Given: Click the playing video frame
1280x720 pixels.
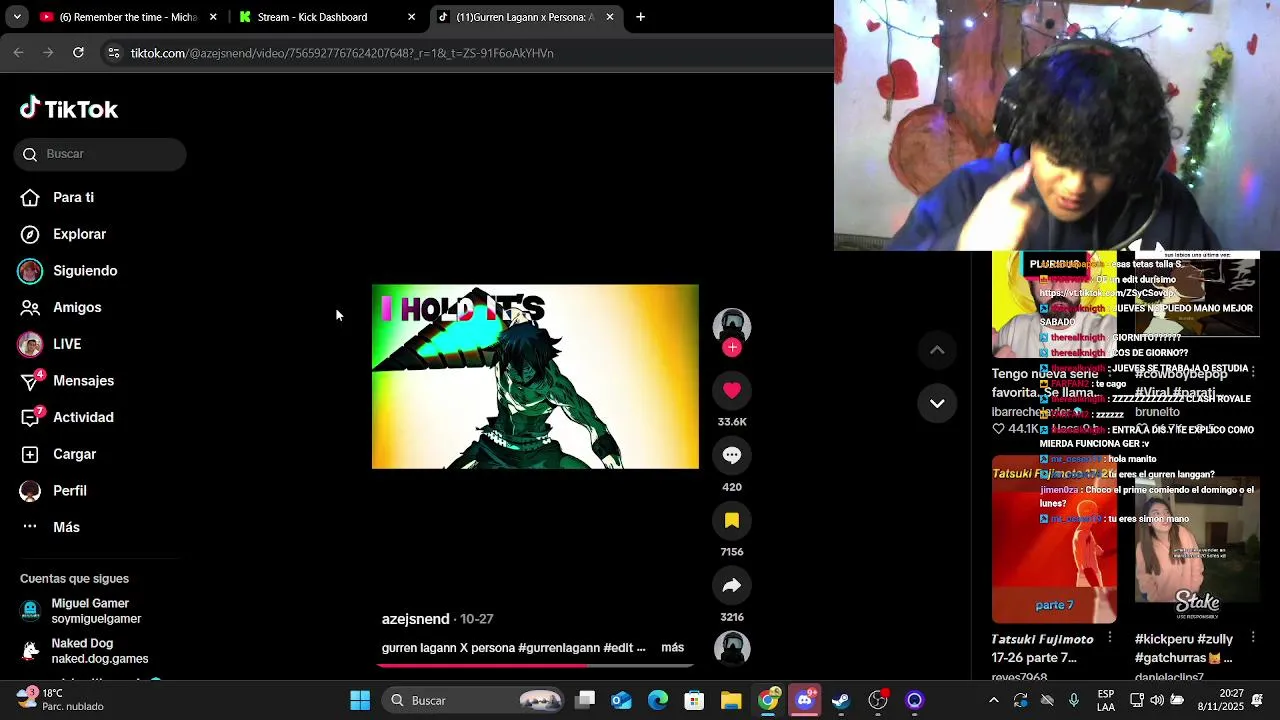Looking at the screenshot, I should 535,377.
